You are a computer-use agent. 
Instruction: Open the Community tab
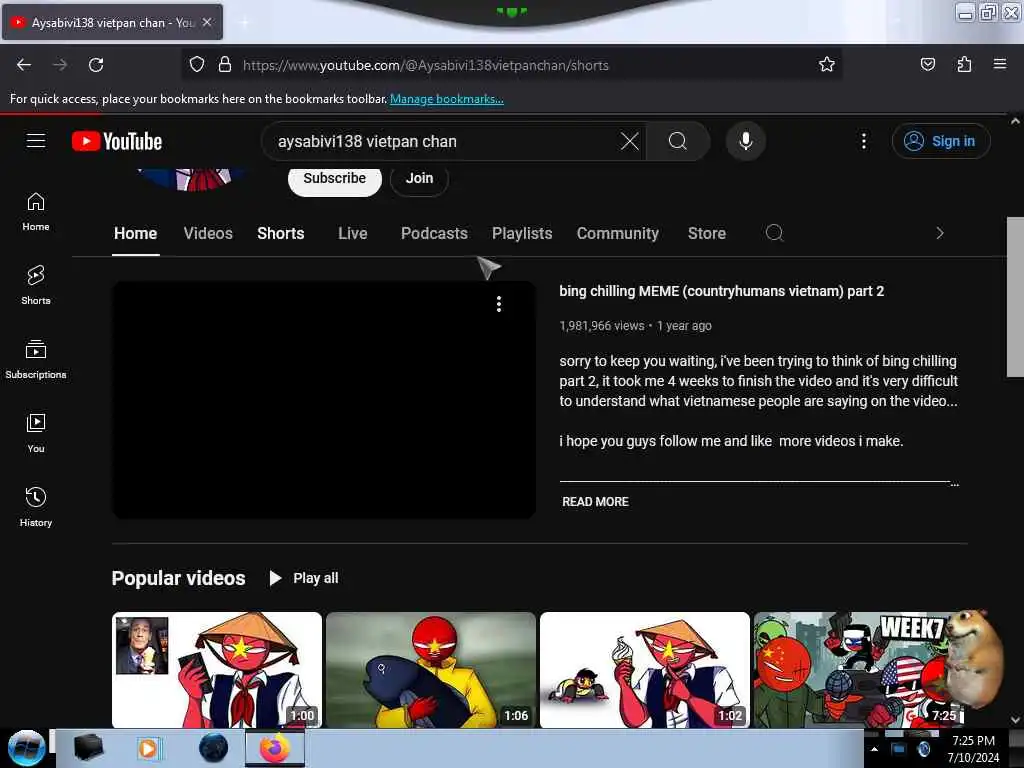click(617, 233)
